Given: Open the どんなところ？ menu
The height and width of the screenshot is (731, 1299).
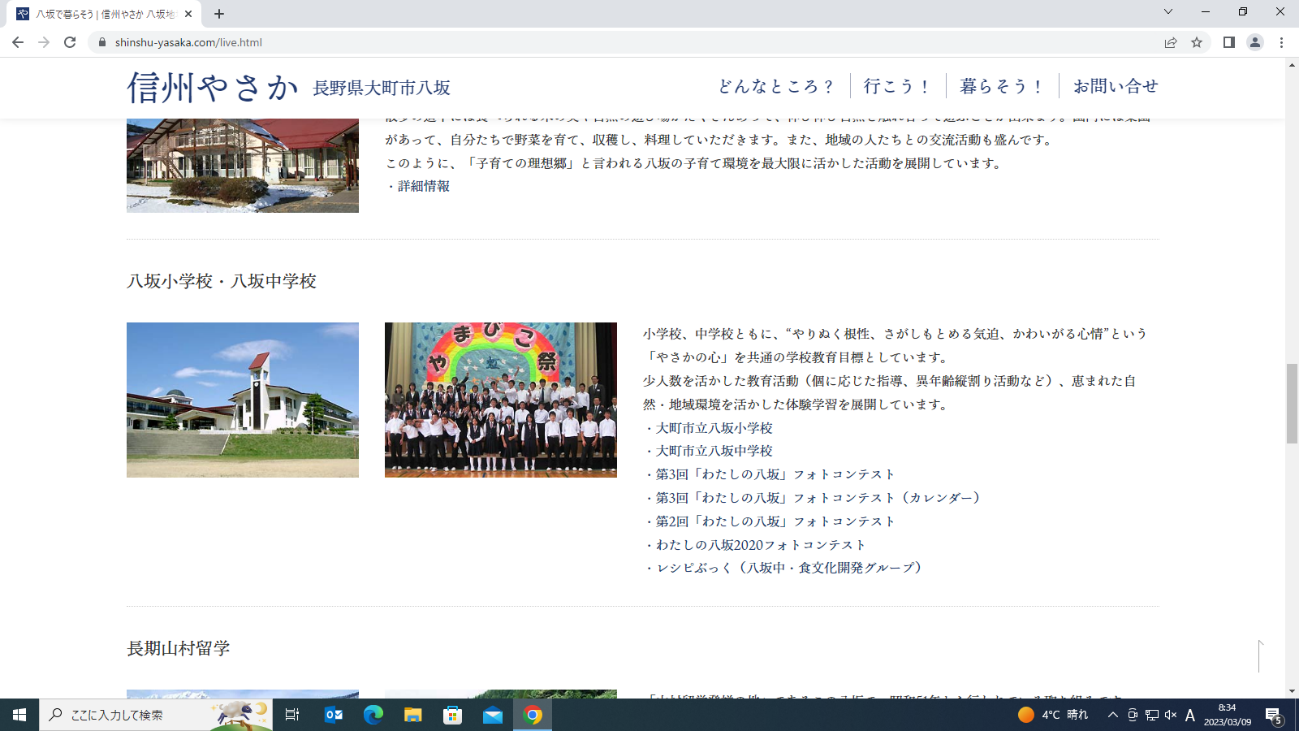Looking at the screenshot, I should (776, 86).
